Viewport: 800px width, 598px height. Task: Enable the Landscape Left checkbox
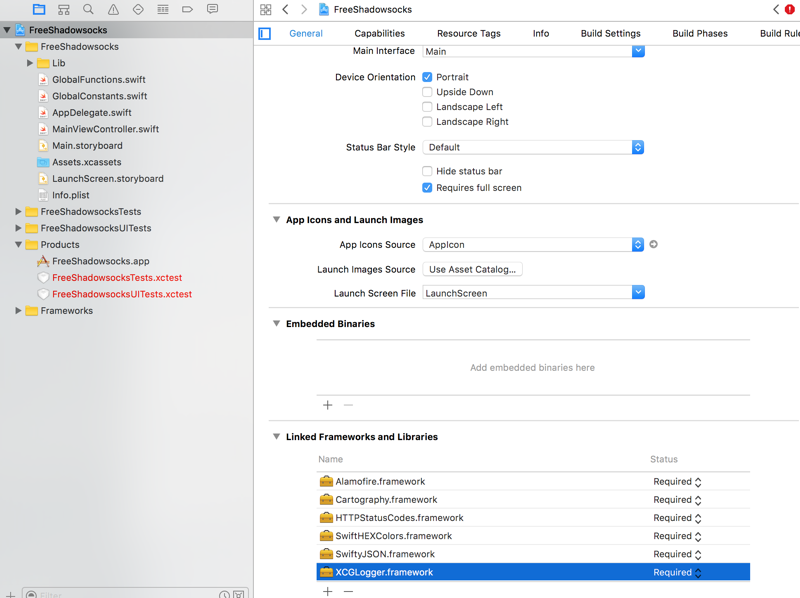pyautogui.click(x=427, y=107)
